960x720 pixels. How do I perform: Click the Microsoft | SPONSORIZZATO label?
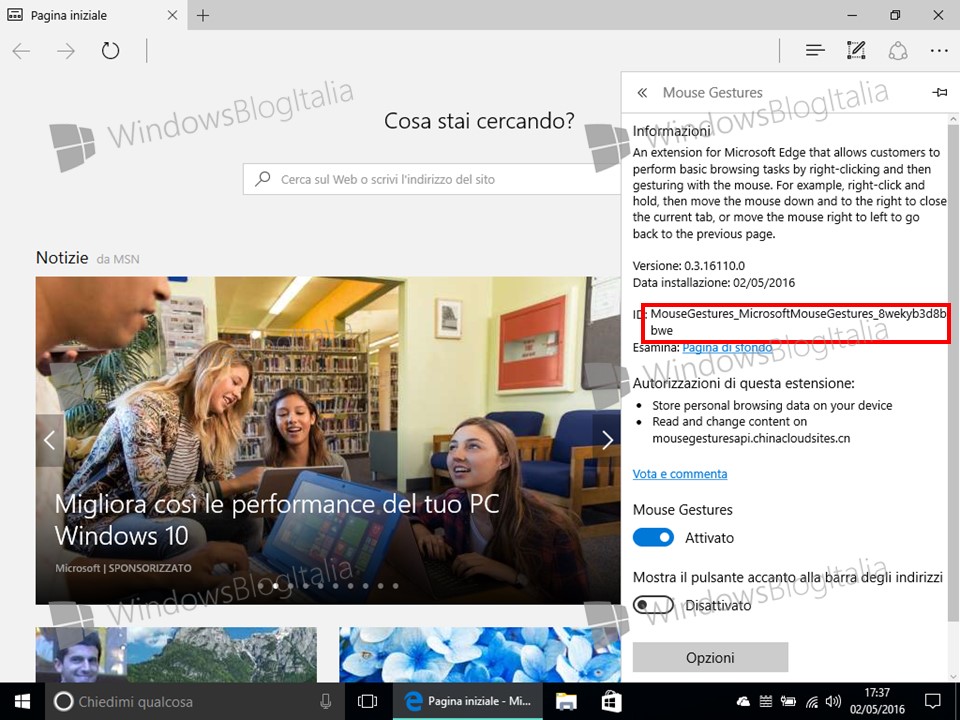123,568
